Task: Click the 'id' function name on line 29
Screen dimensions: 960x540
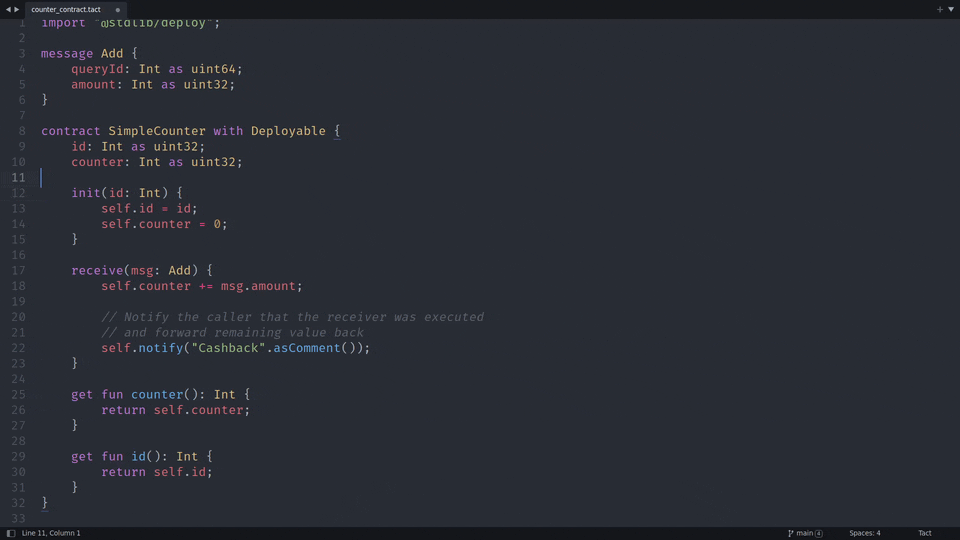Action: [x=138, y=457]
